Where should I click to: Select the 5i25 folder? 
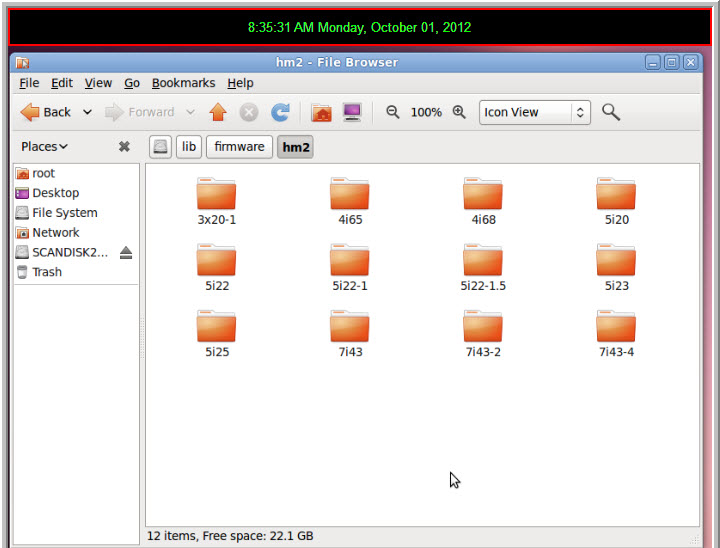click(216, 333)
